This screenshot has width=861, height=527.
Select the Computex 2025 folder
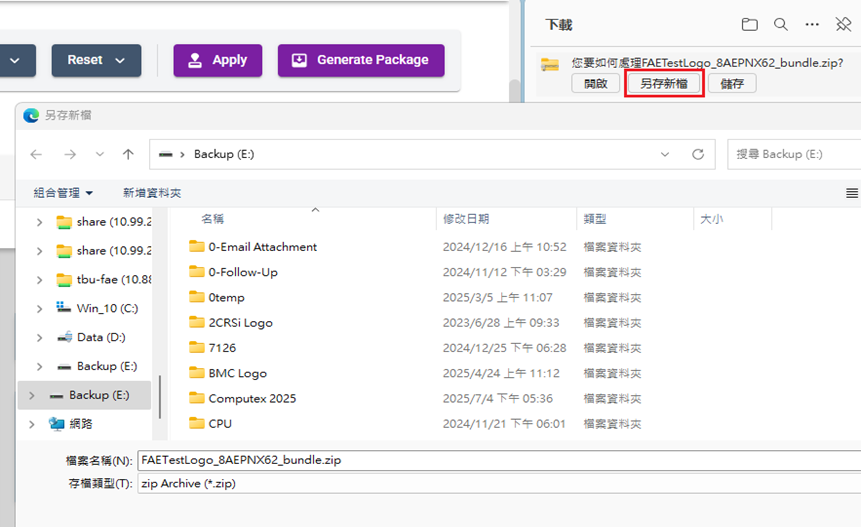pyautogui.click(x=252, y=398)
